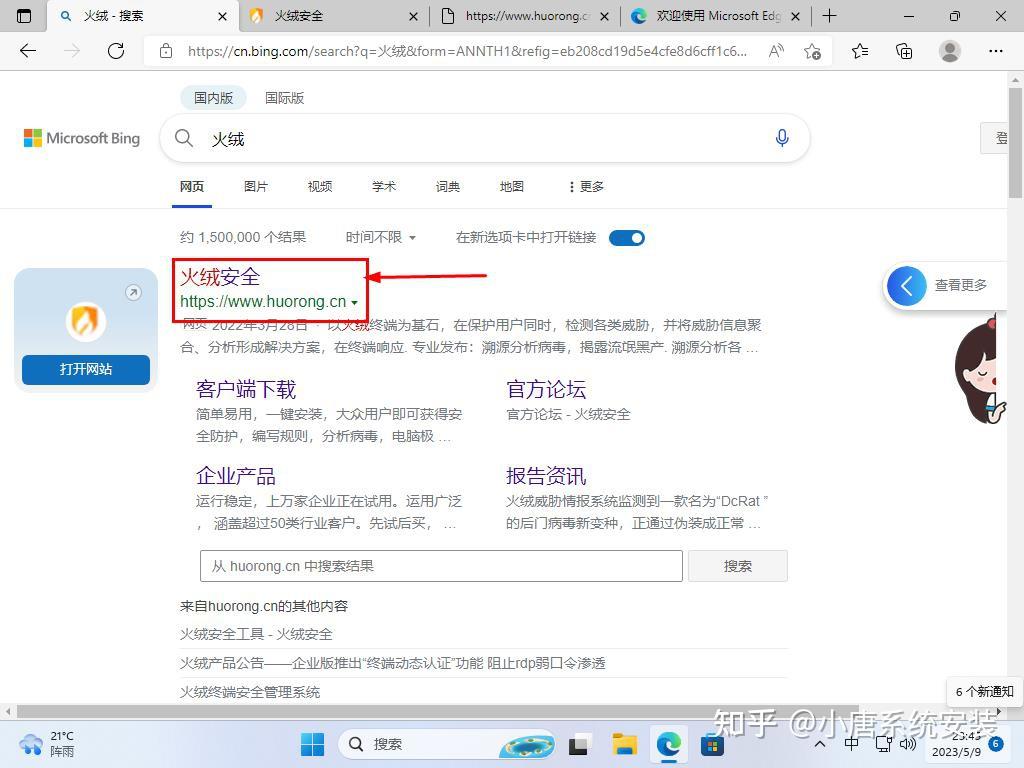Open the 词典 results tab
The width and height of the screenshot is (1024, 768).
447,187
